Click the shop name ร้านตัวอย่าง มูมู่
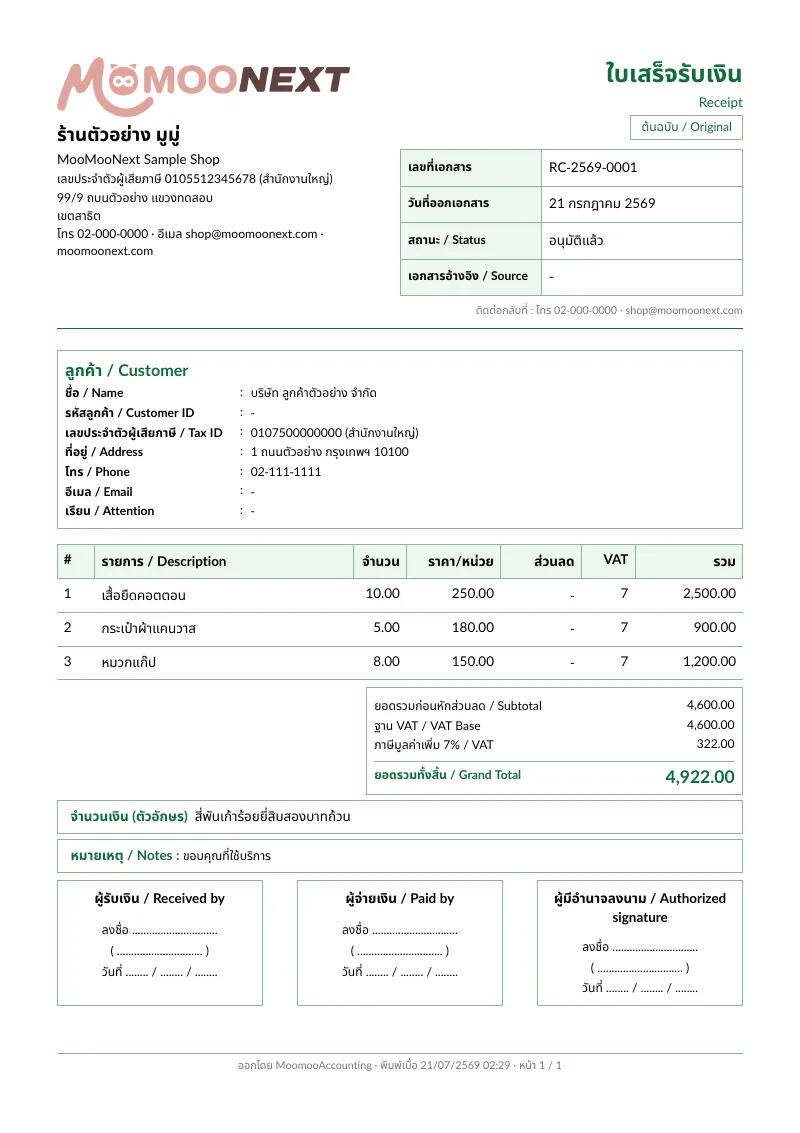The image size is (800, 1133). click(119, 135)
